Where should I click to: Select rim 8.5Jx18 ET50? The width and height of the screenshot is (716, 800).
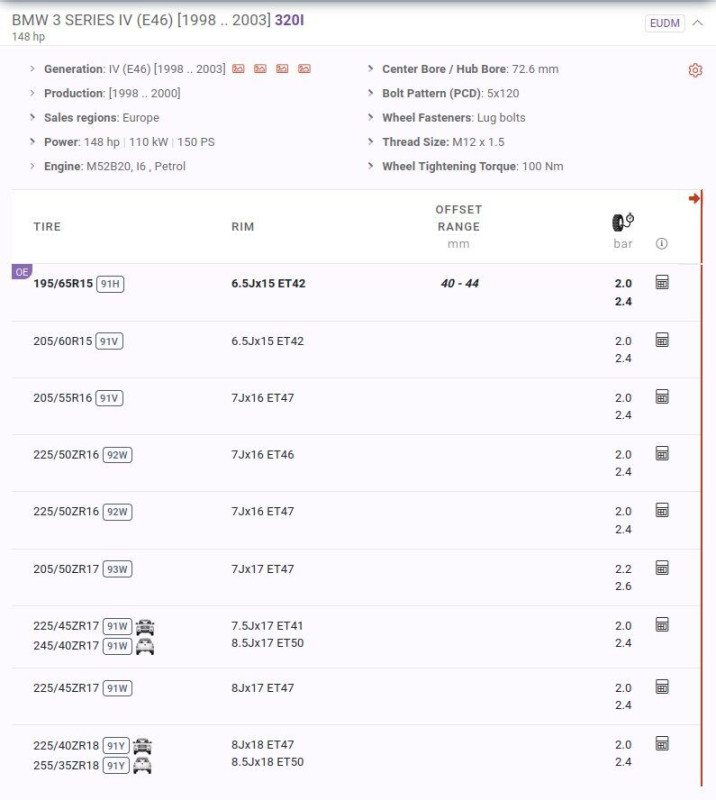click(x=267, y=762)
